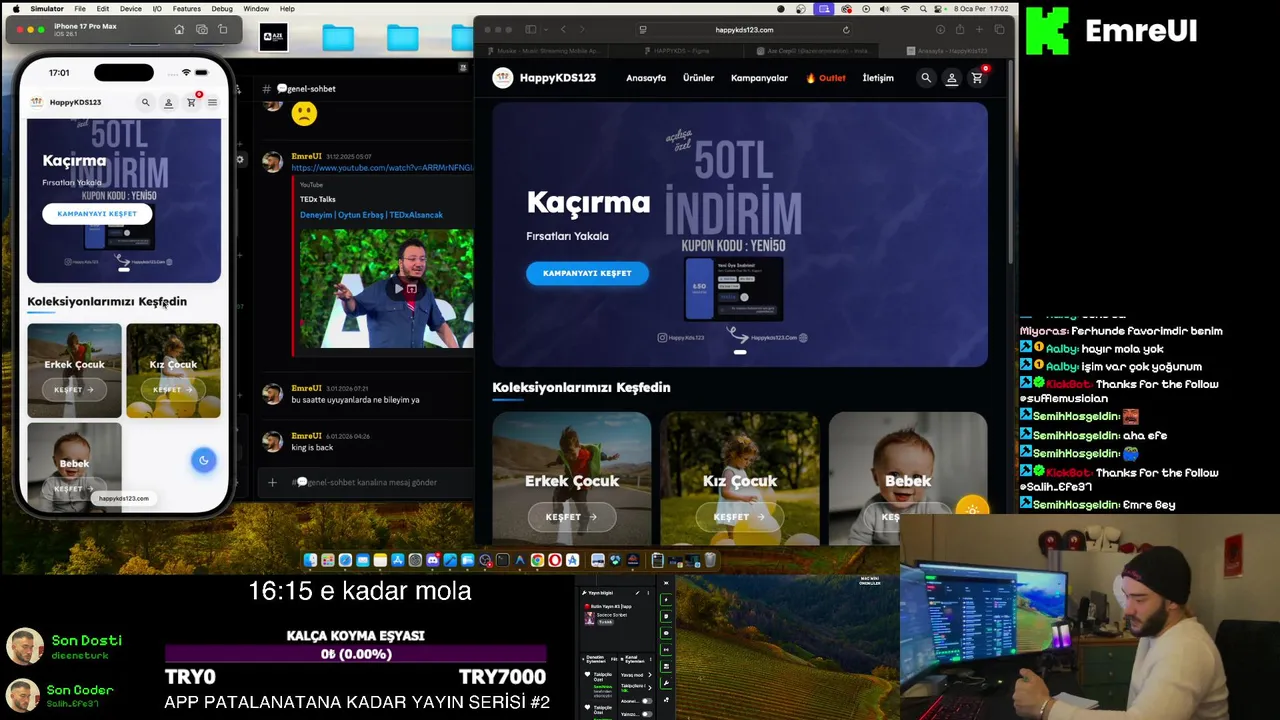Viewport: 1280px width, 720px height.
Task: Open Discord from the Dock
Action: (432, 560)
